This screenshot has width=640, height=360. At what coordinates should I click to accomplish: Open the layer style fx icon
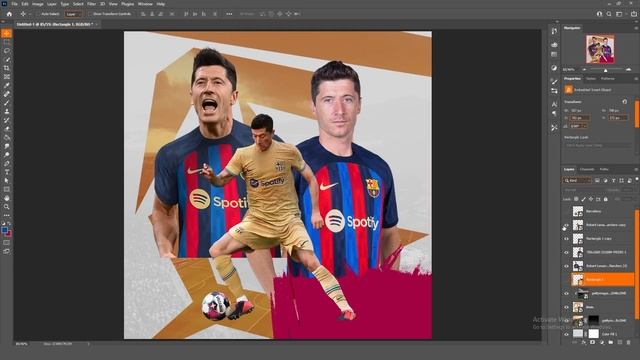click(584, 342)
